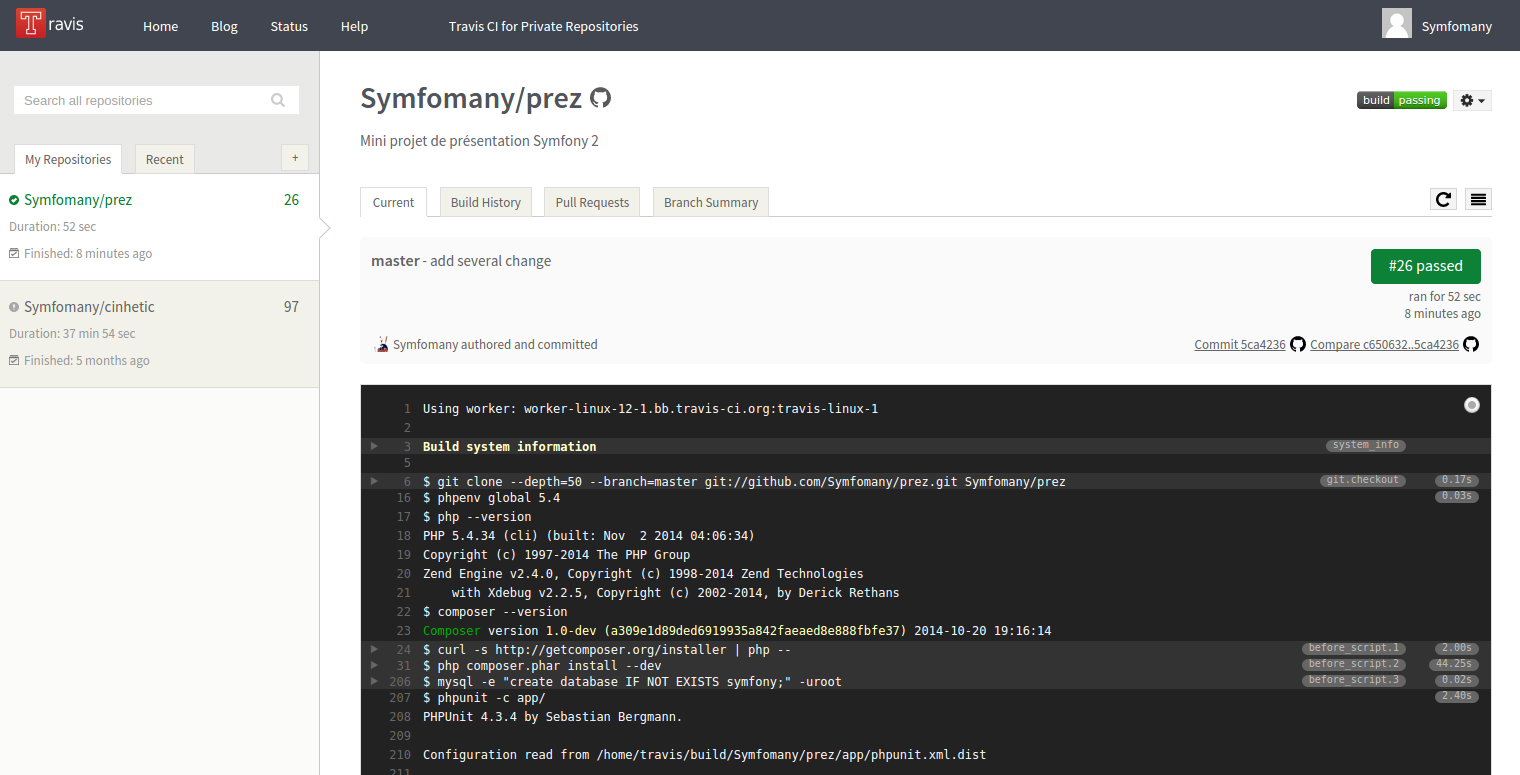Switch to the Recent tab

point(165,159)
